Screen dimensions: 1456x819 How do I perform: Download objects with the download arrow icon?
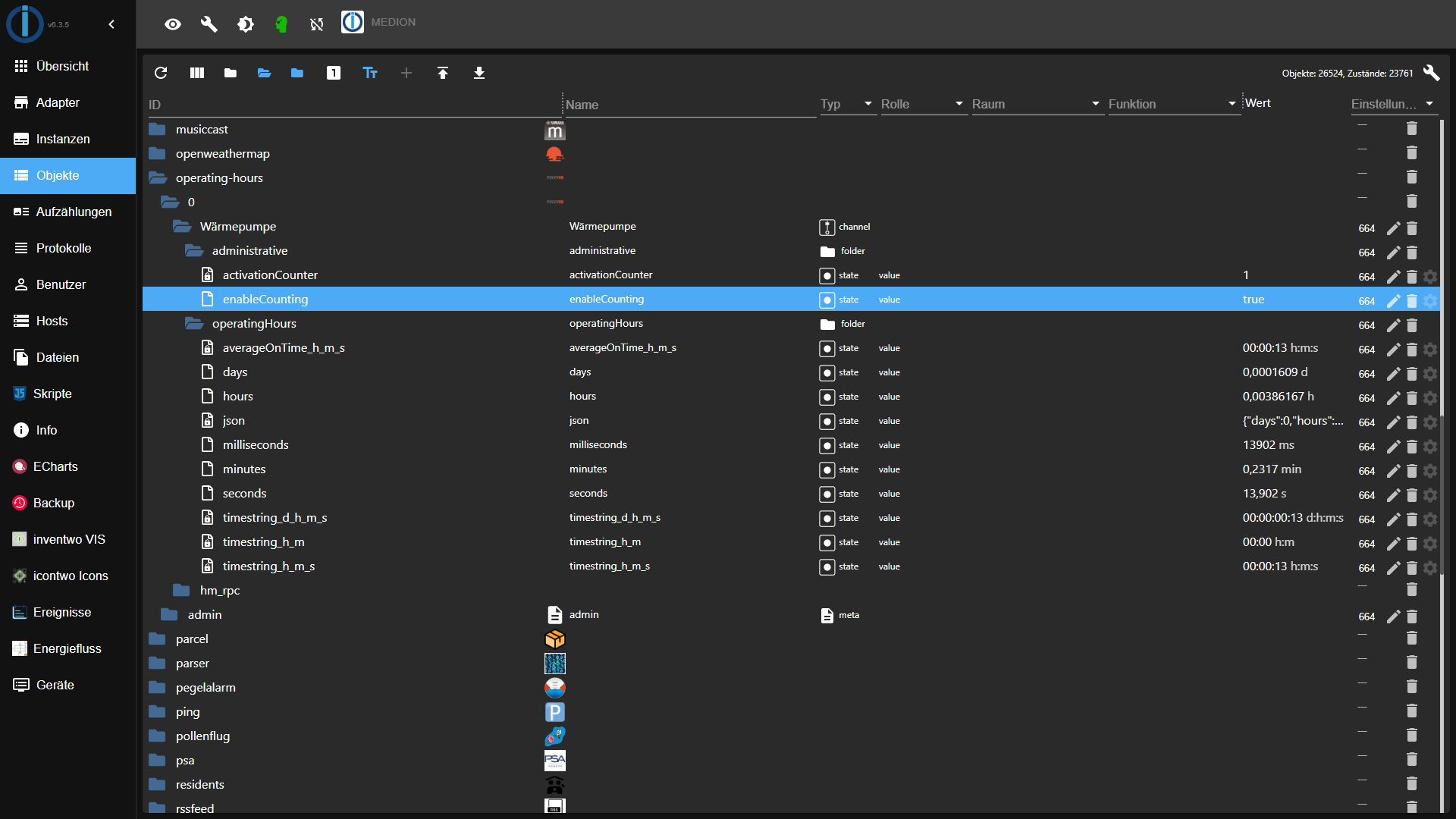pyautogui.click(x=479, y=73)
